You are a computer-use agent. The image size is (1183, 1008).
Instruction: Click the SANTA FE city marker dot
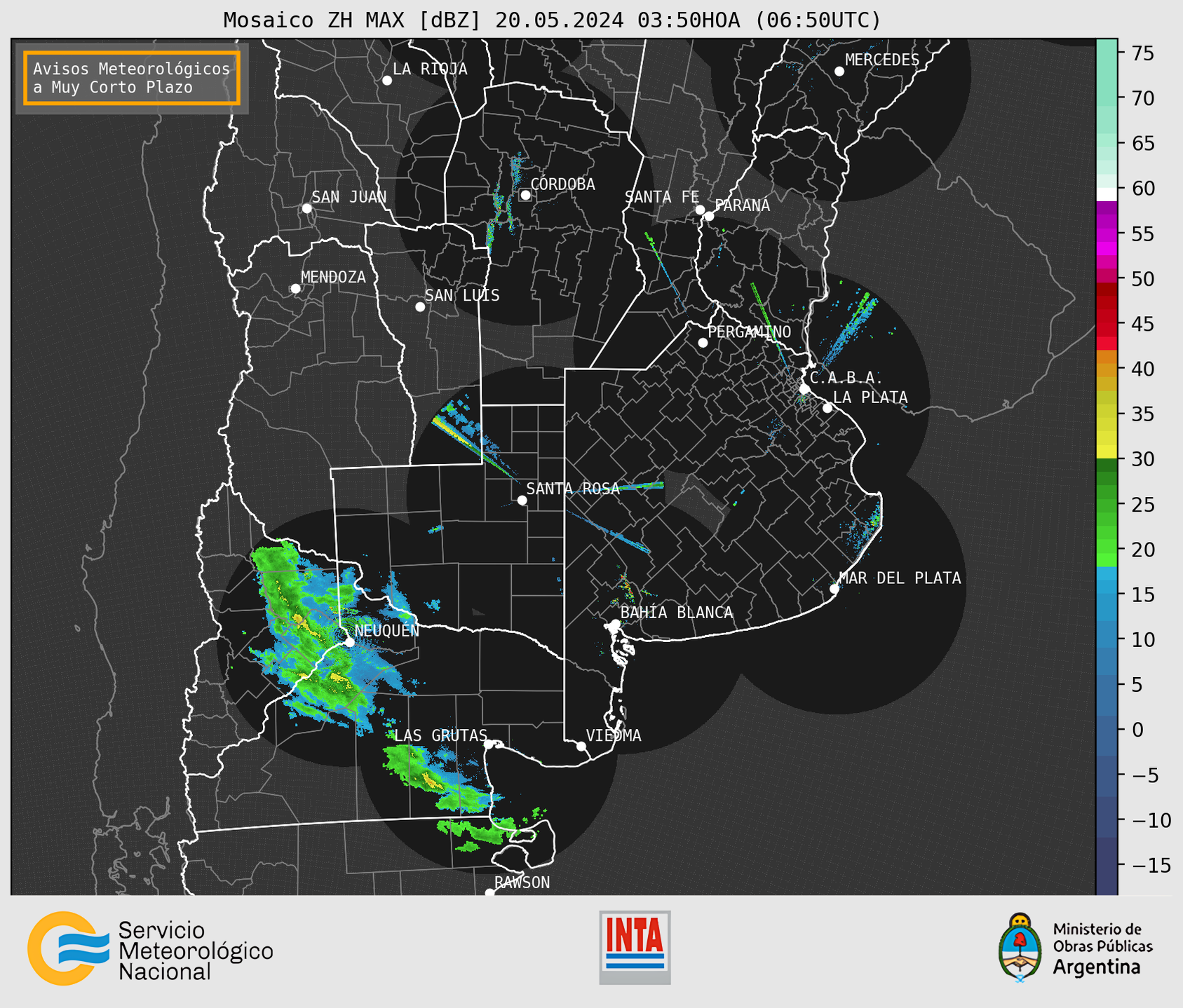tap(700, 210)
